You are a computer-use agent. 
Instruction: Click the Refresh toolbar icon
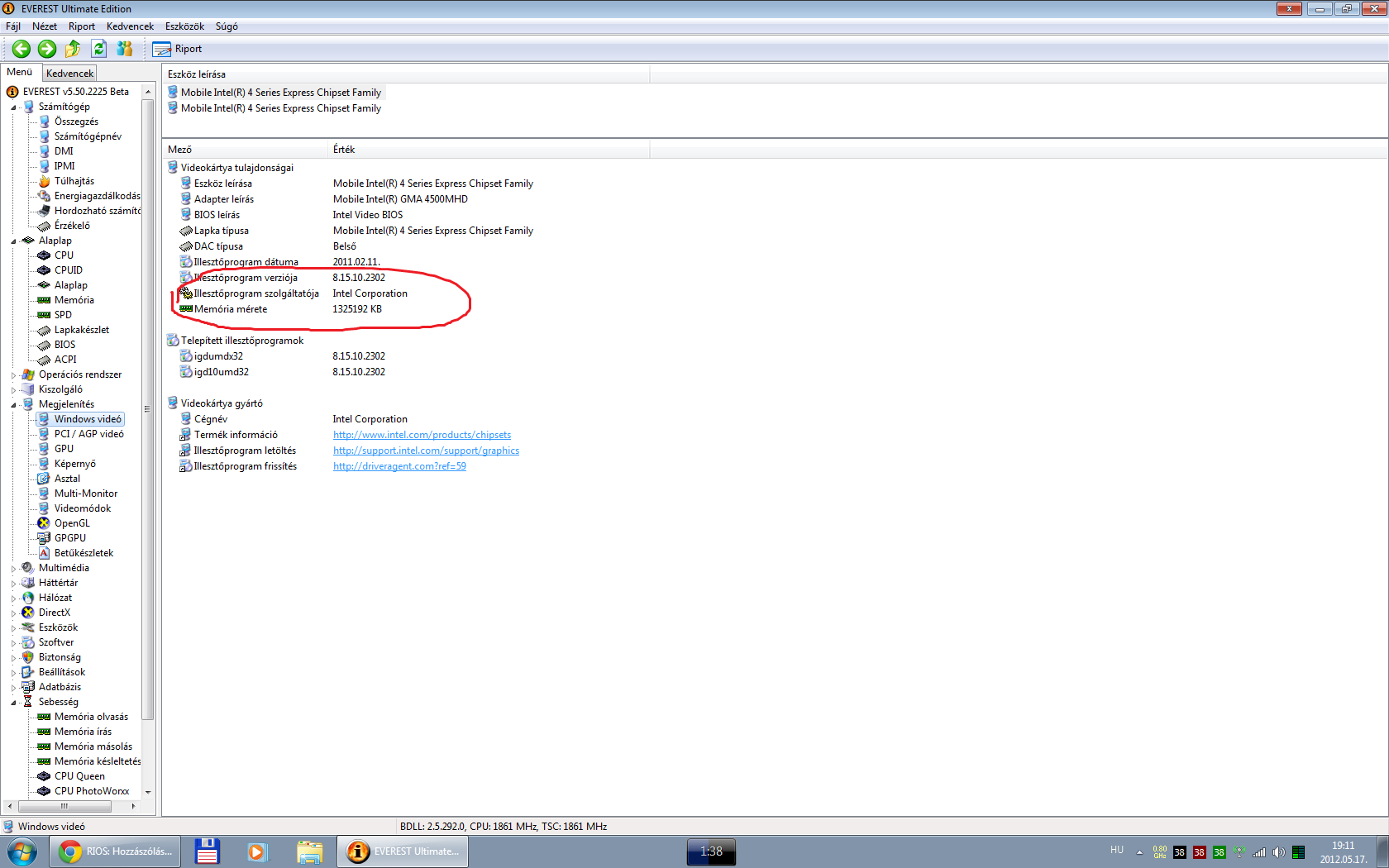[x=99, y=49]
